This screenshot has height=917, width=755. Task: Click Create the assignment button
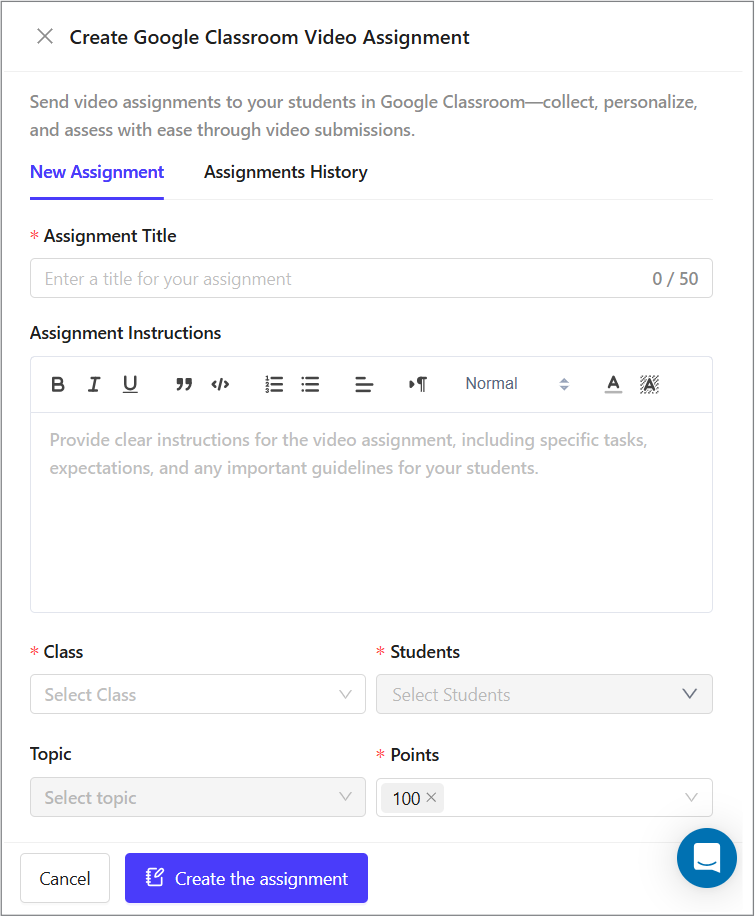click(x=246, y=878)
